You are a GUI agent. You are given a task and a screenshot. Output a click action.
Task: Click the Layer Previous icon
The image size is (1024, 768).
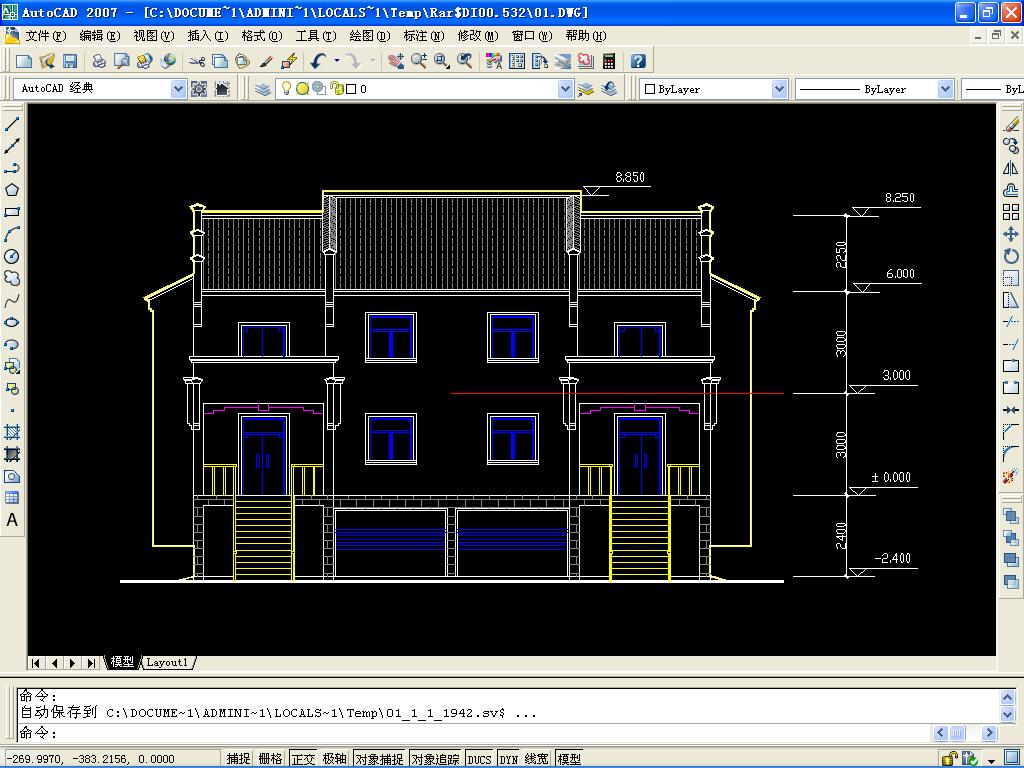[x=609, y=89]
